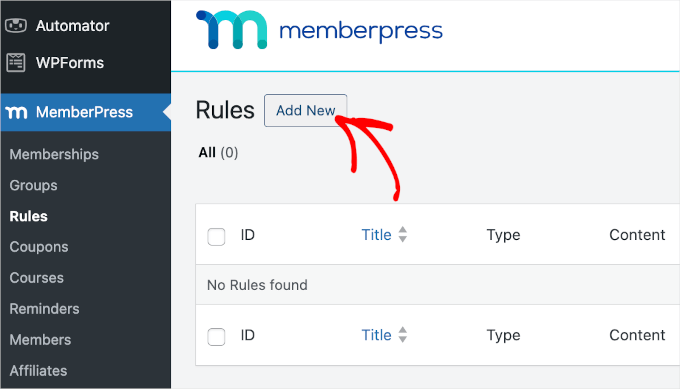Click the WPForms form icon
The image size is (680, 389).
[16, 63]
